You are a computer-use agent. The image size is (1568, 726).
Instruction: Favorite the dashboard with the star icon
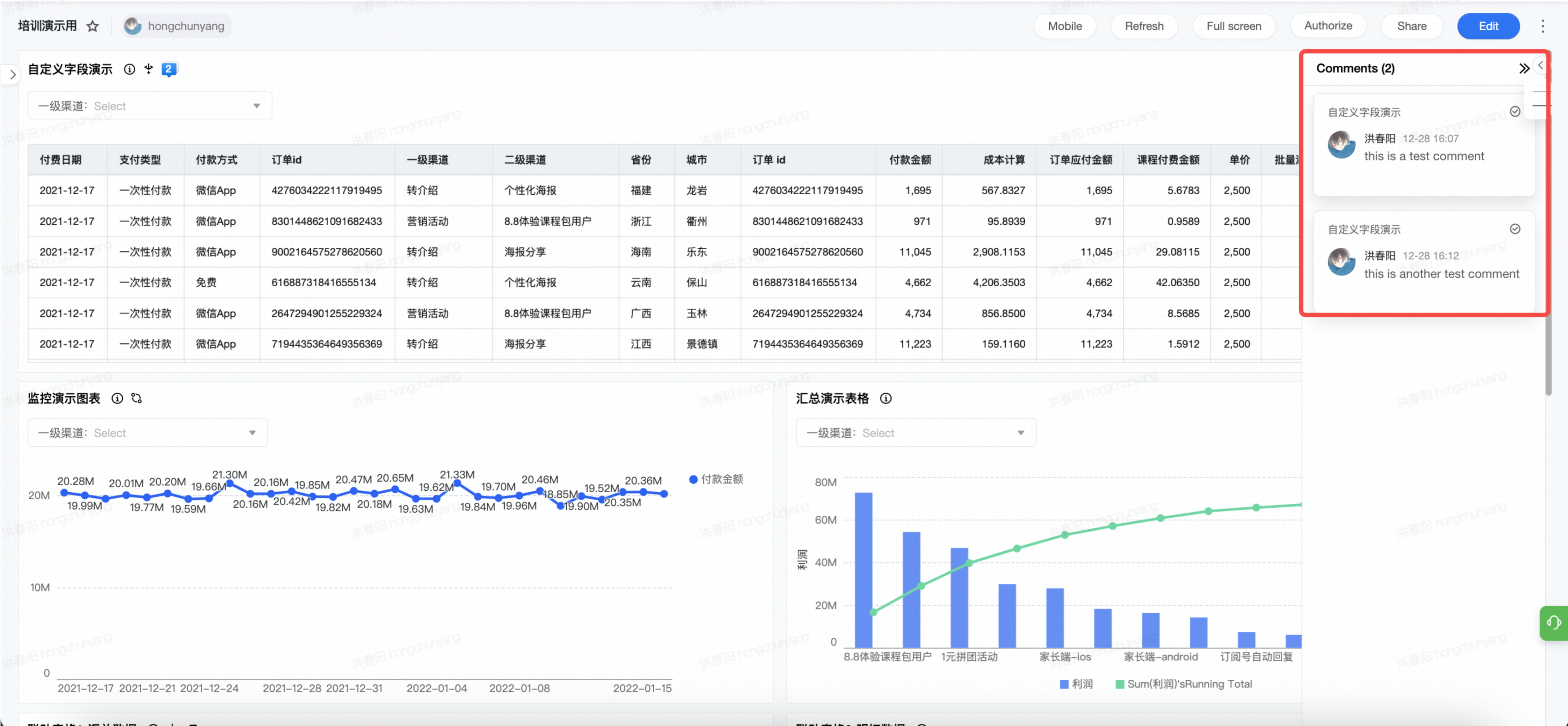93,26
